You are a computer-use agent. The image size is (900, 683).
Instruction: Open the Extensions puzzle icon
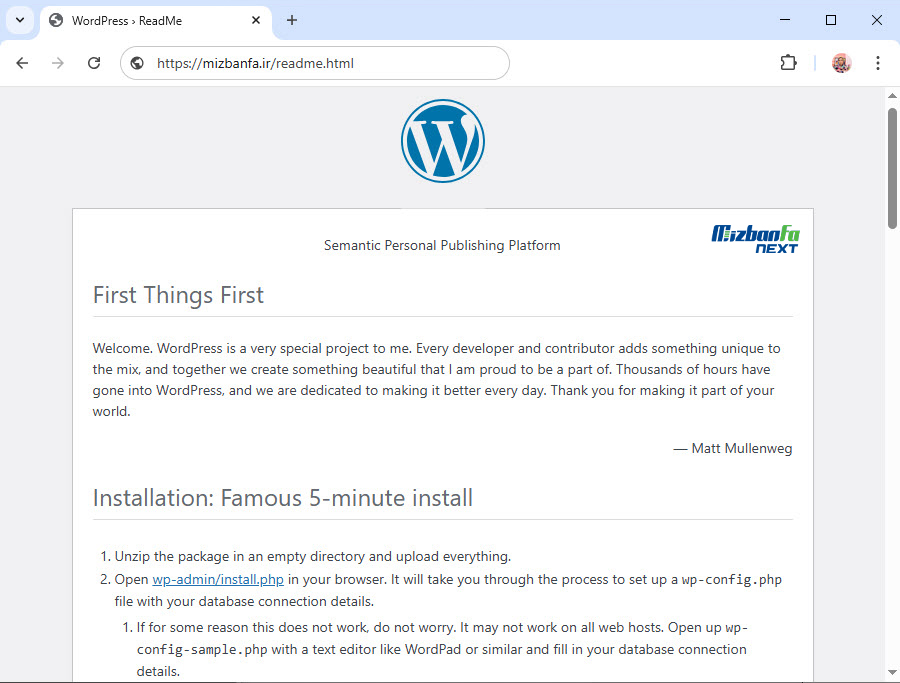tap(788, 63)
